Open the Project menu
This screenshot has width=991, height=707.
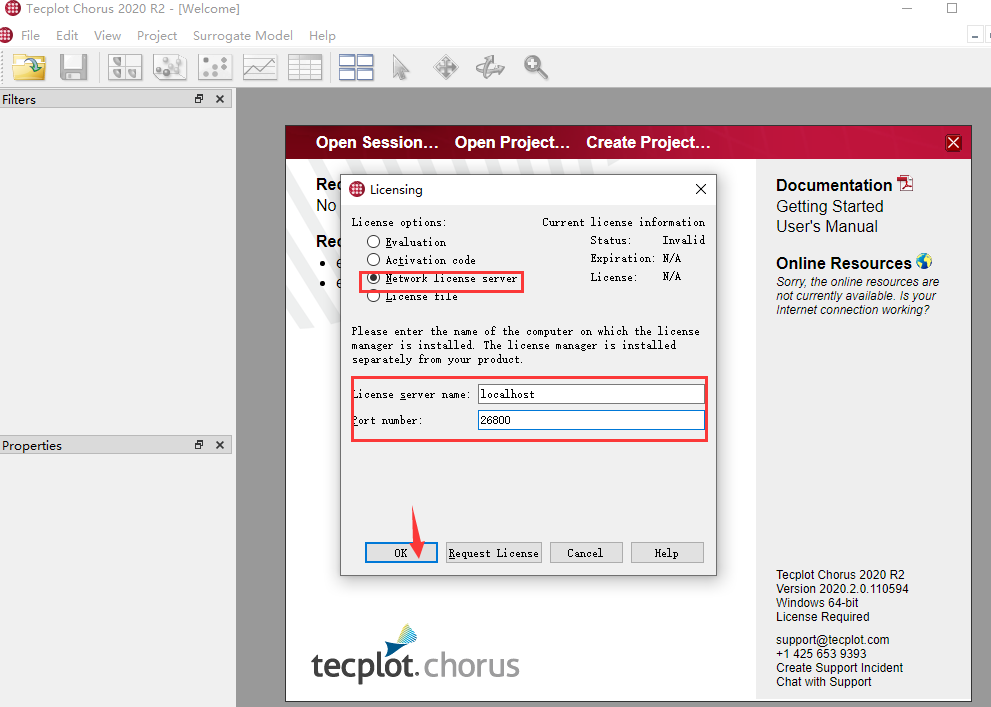coord(157,35)
